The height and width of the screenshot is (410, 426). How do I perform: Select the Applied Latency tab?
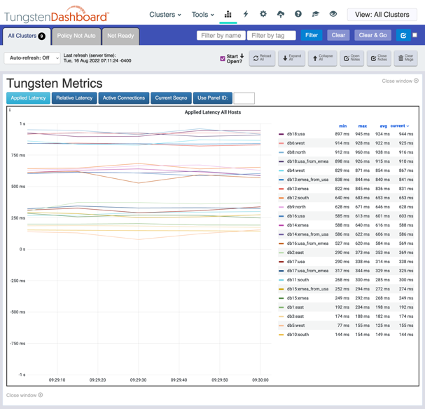point(28,98)
